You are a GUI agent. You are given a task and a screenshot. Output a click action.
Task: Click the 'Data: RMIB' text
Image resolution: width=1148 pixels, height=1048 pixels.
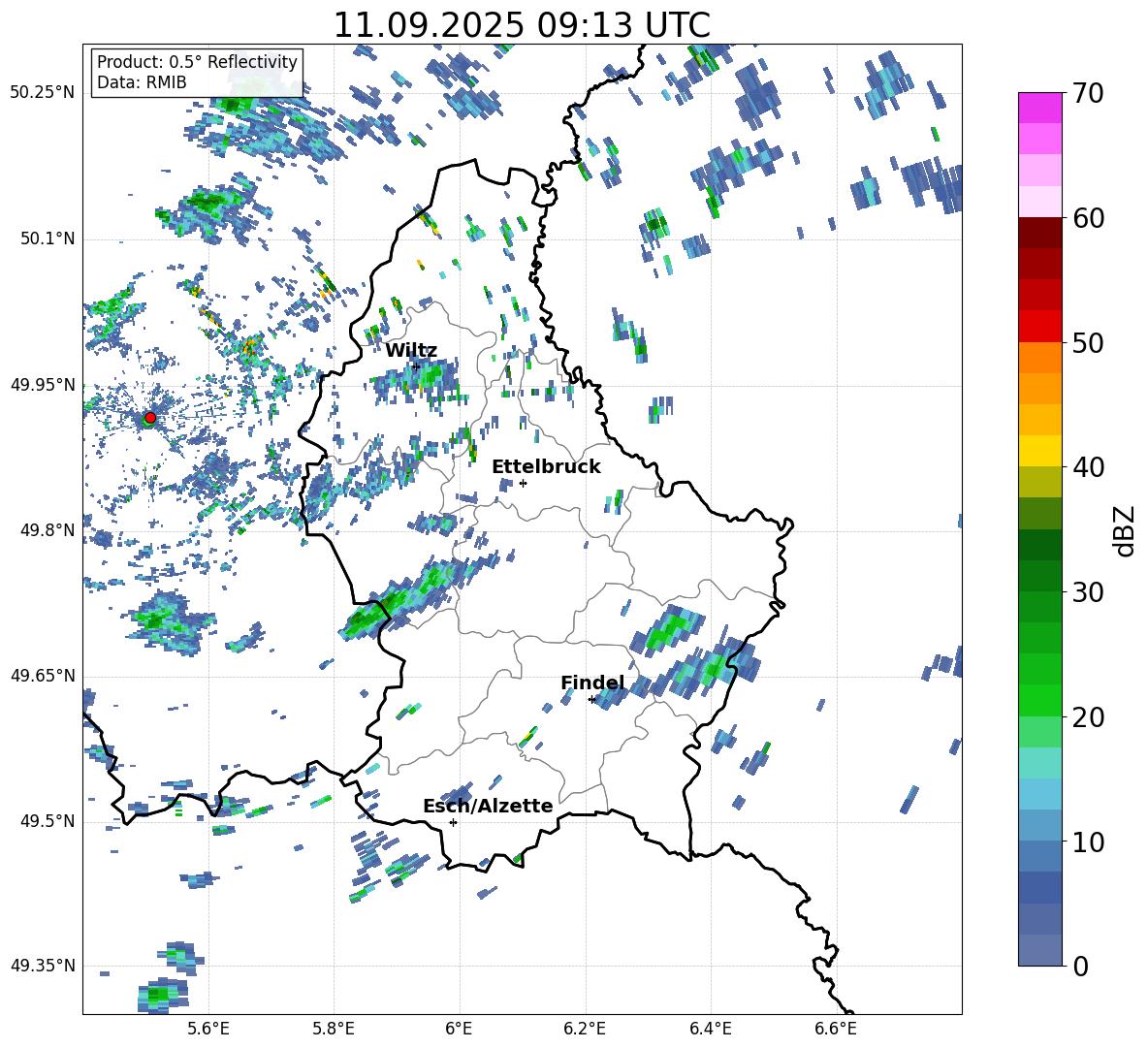tap(142, 82)
